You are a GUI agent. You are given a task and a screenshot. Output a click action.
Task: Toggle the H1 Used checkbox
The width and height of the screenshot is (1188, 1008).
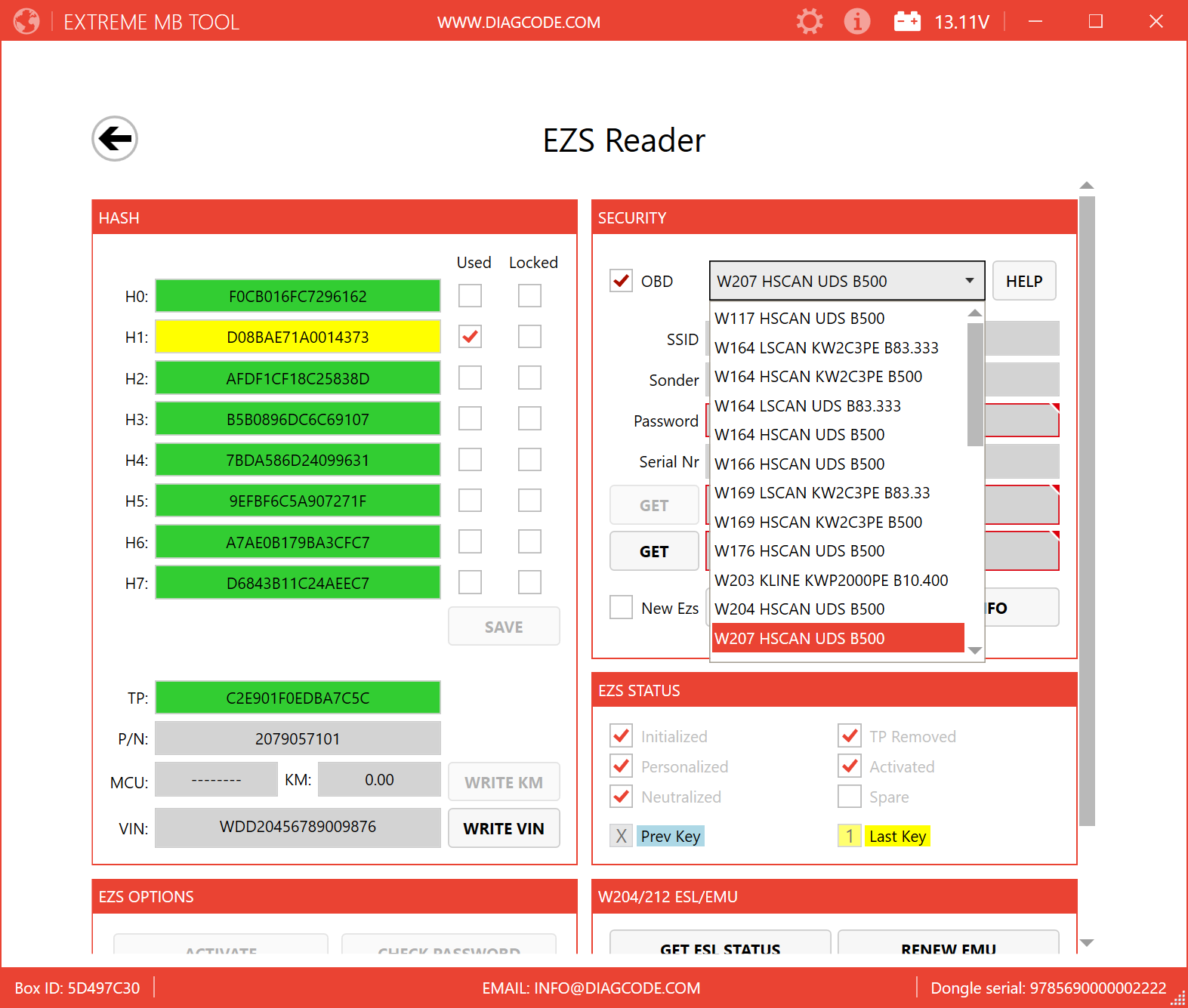point(470,337)
